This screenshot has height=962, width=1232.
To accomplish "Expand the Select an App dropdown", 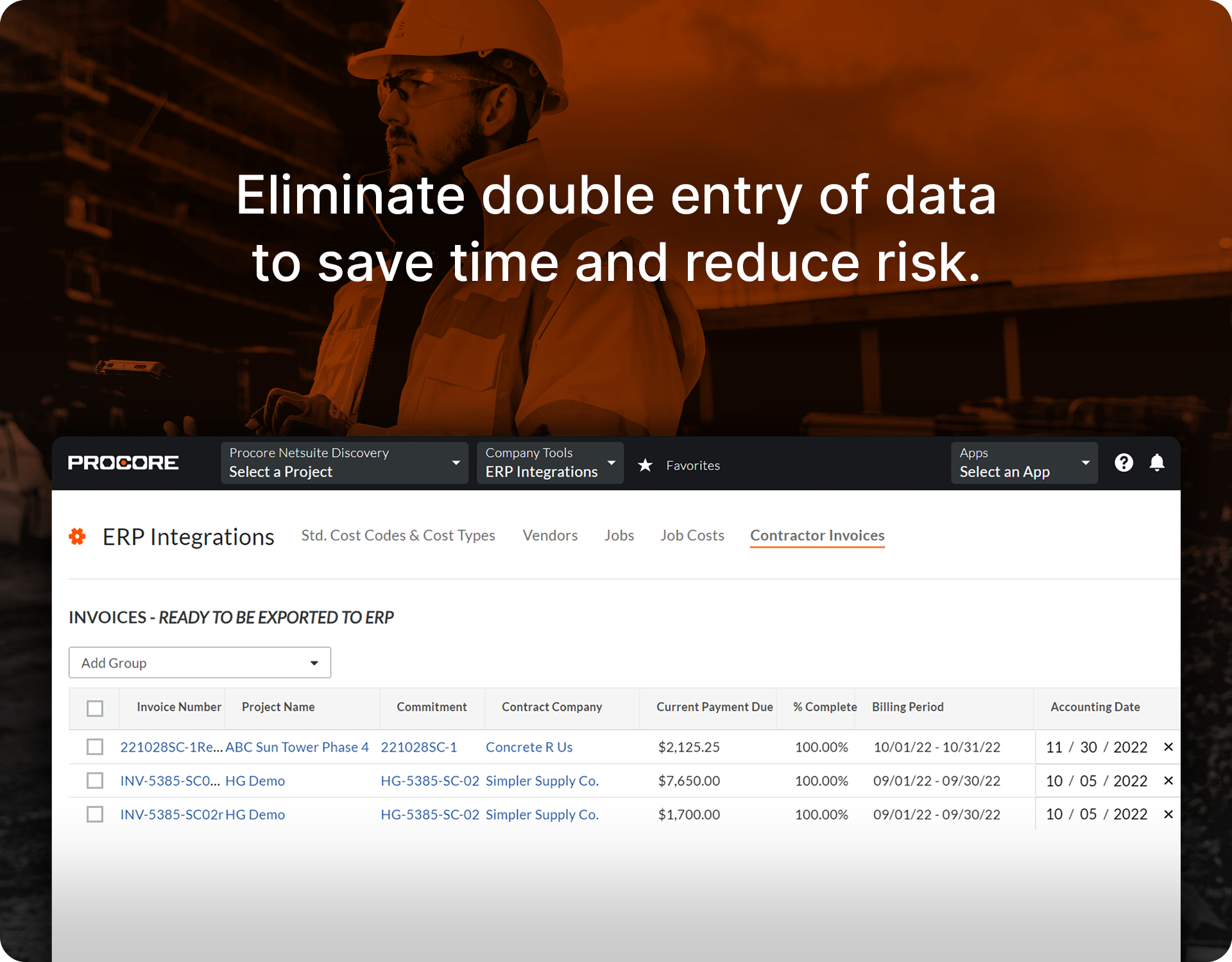I will 1024,463.
